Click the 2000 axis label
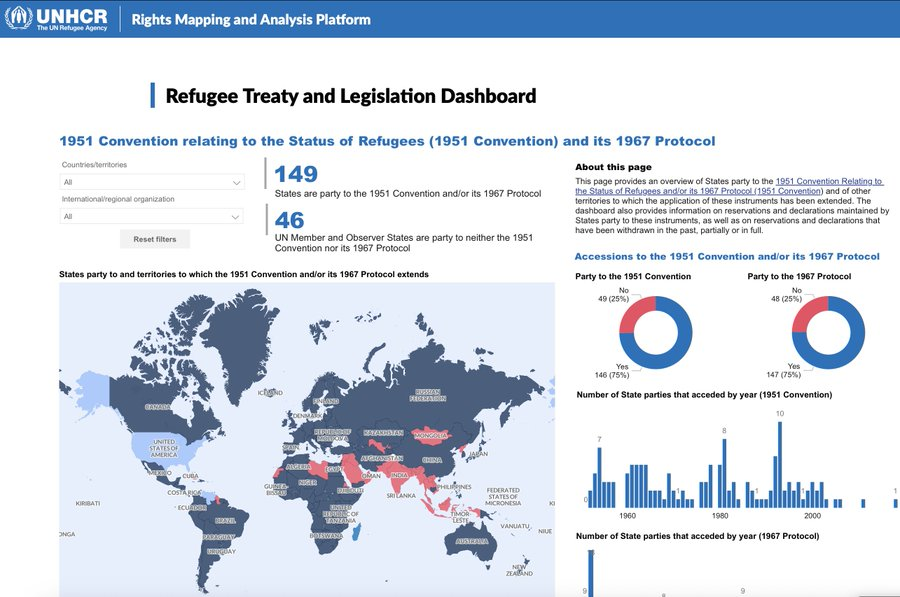 [x=812, y=516]
